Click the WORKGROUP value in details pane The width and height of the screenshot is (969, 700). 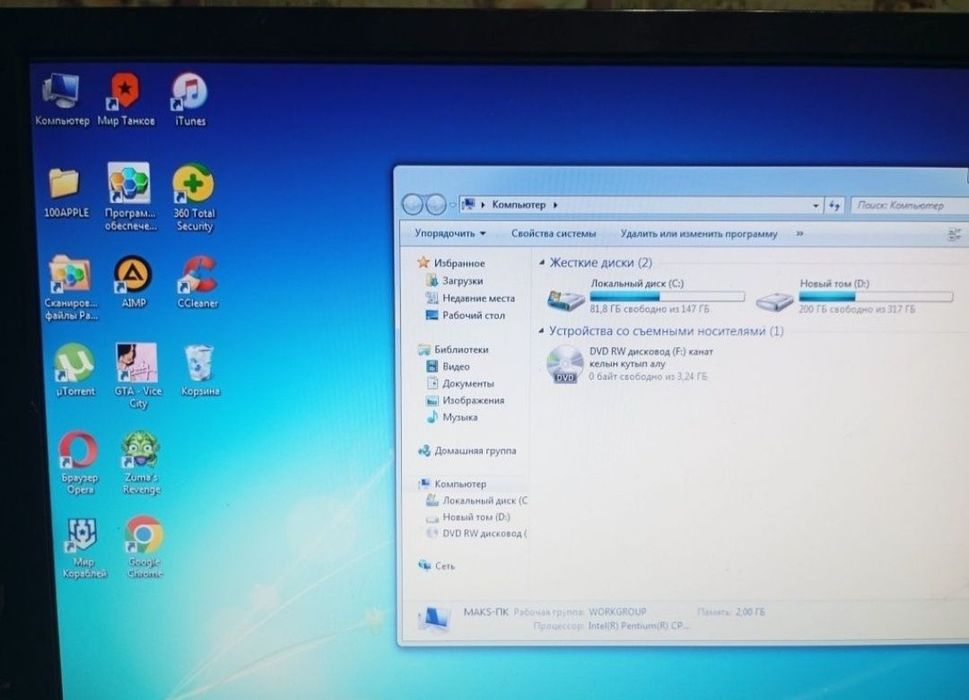pyautogui.click(x=617, y=612)
